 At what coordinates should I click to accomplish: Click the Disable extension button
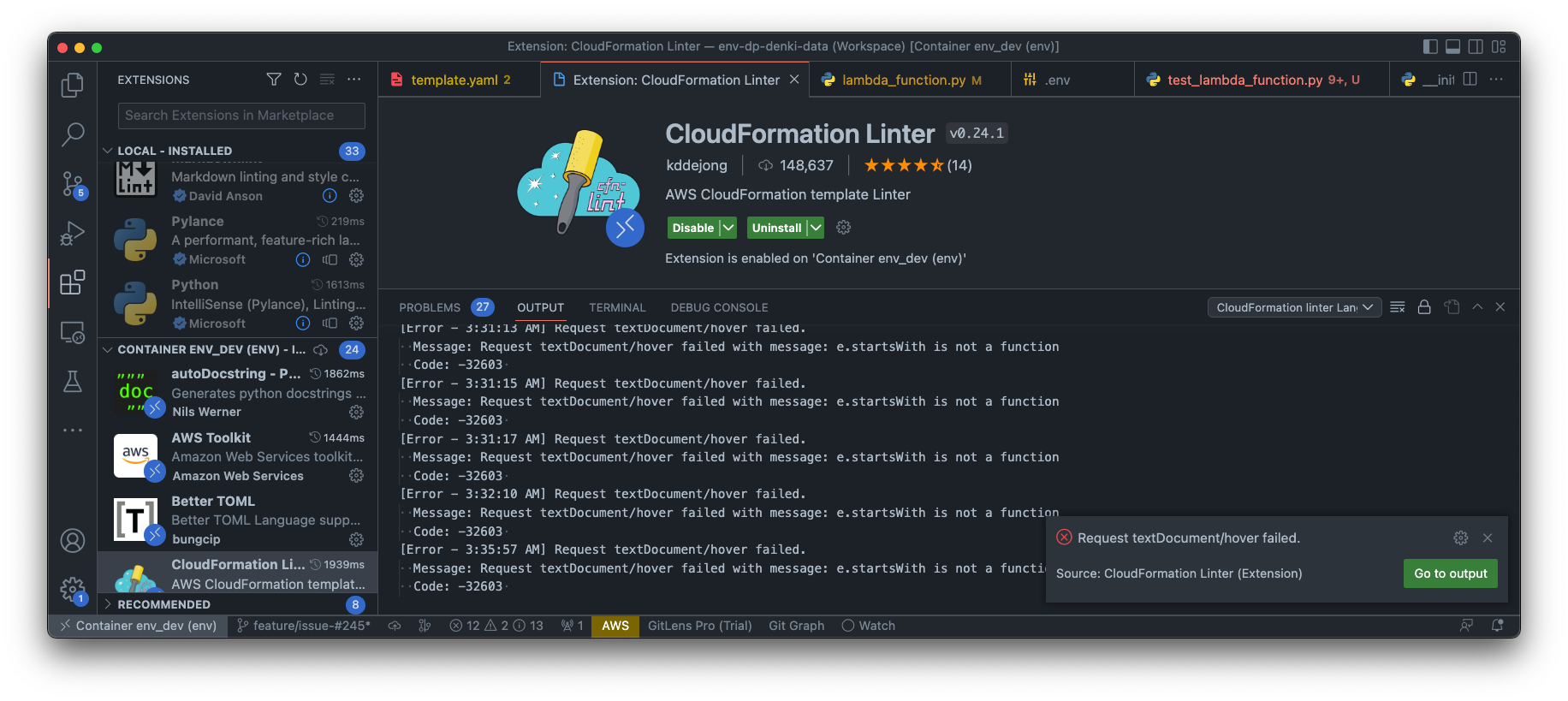693,228
